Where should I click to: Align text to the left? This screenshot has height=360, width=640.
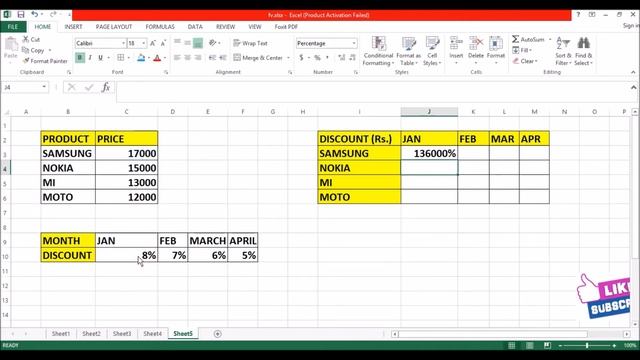coord(177,58)
